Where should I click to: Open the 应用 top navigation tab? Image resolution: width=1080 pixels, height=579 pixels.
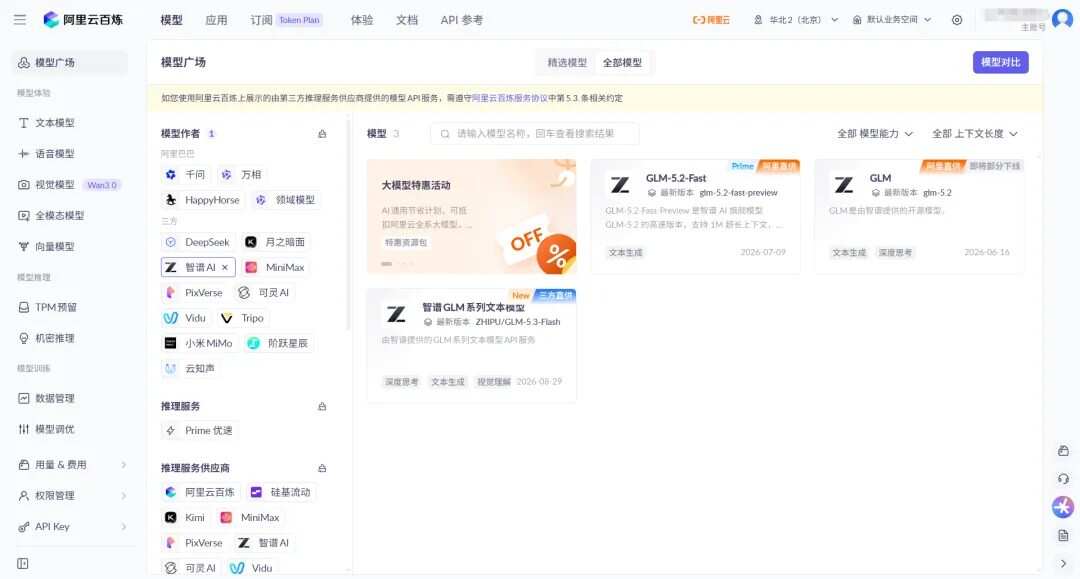tap(216, 20)
